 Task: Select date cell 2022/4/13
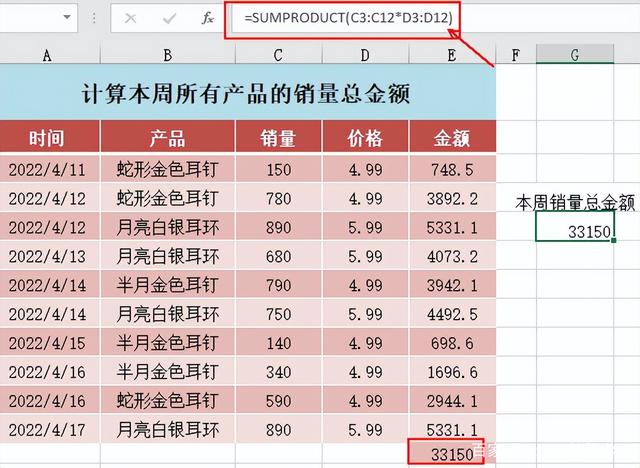tap(49, 255)
